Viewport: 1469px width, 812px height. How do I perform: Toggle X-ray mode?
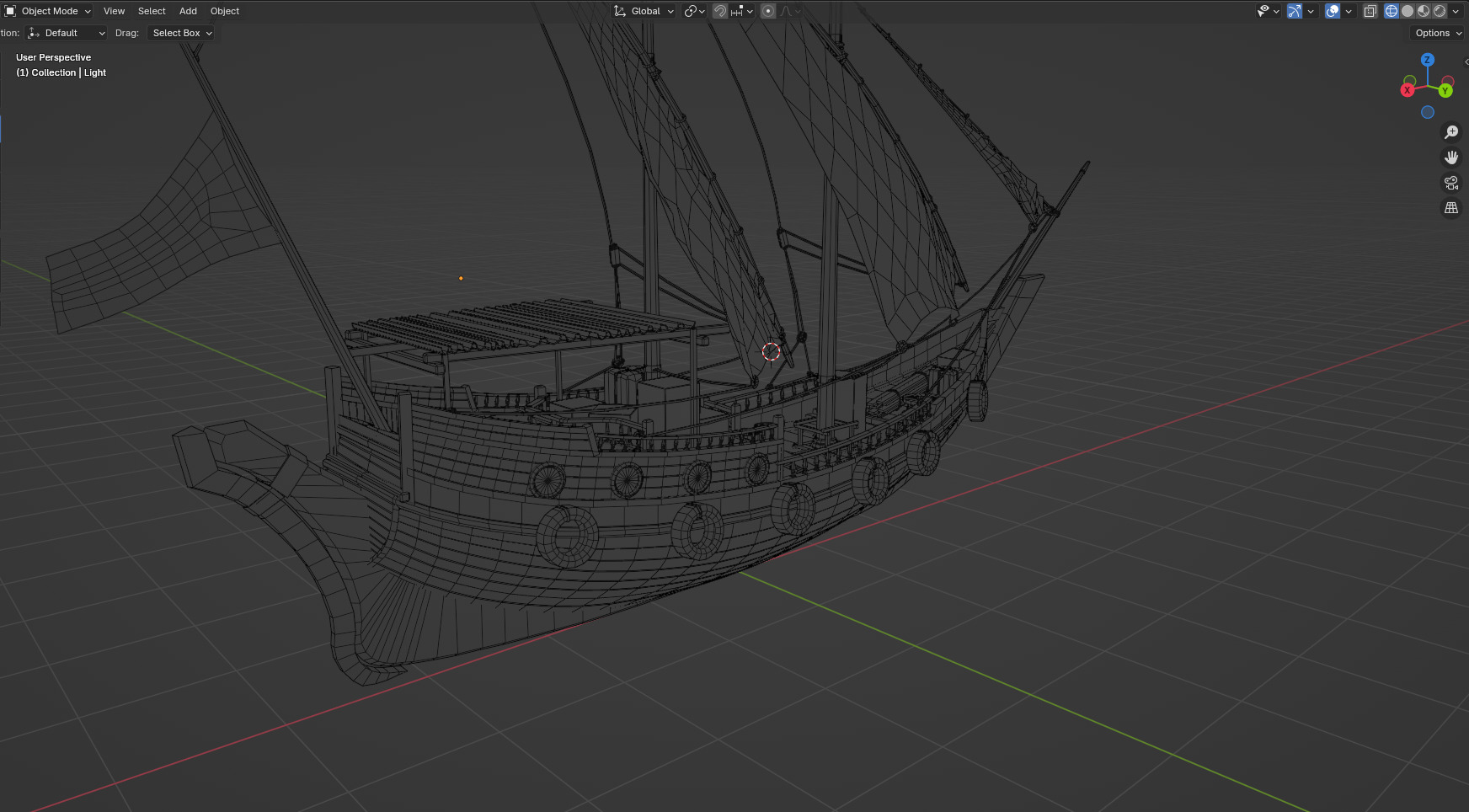tap(1370, 11)
